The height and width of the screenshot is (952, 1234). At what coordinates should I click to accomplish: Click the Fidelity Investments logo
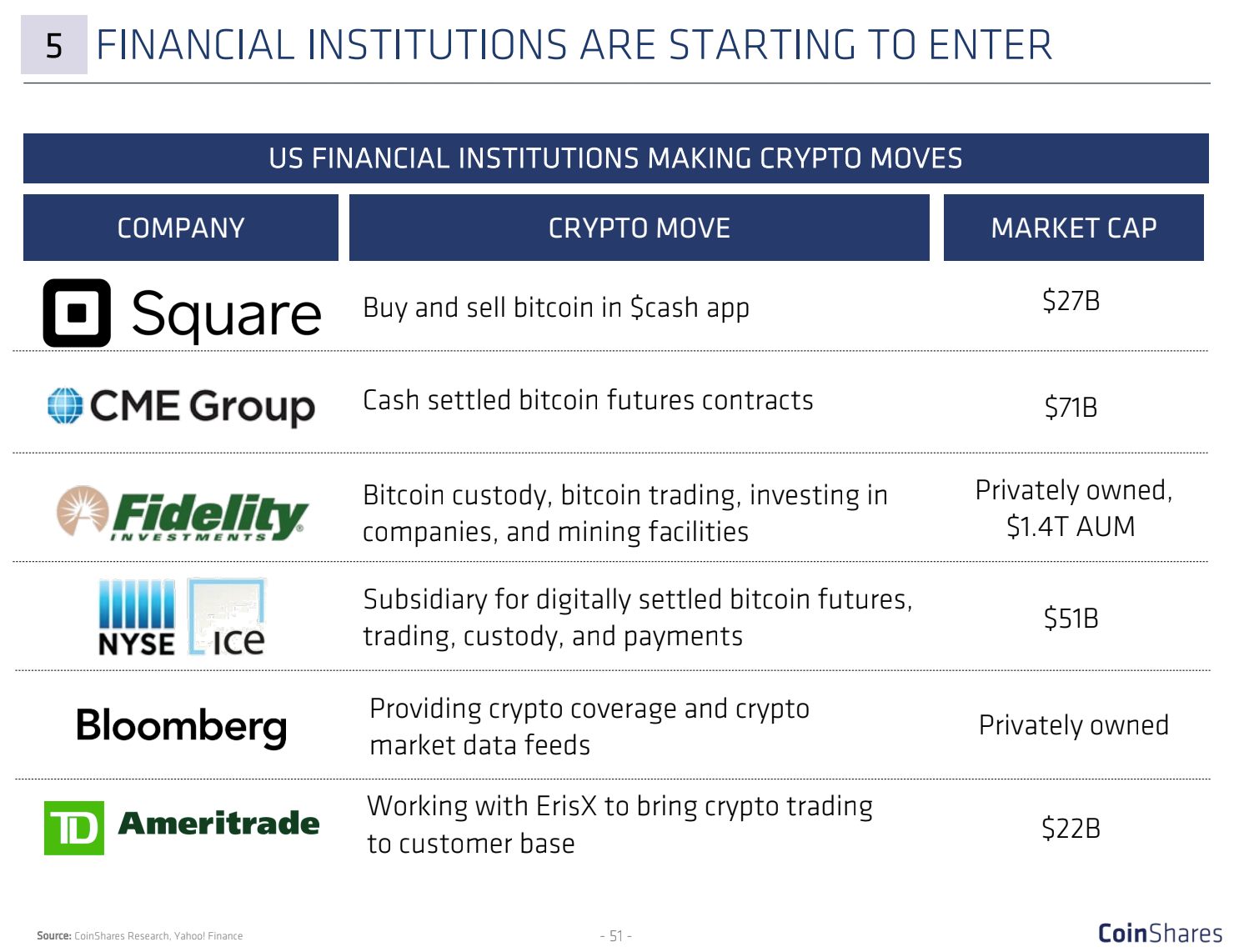click(x=182, y=513)
